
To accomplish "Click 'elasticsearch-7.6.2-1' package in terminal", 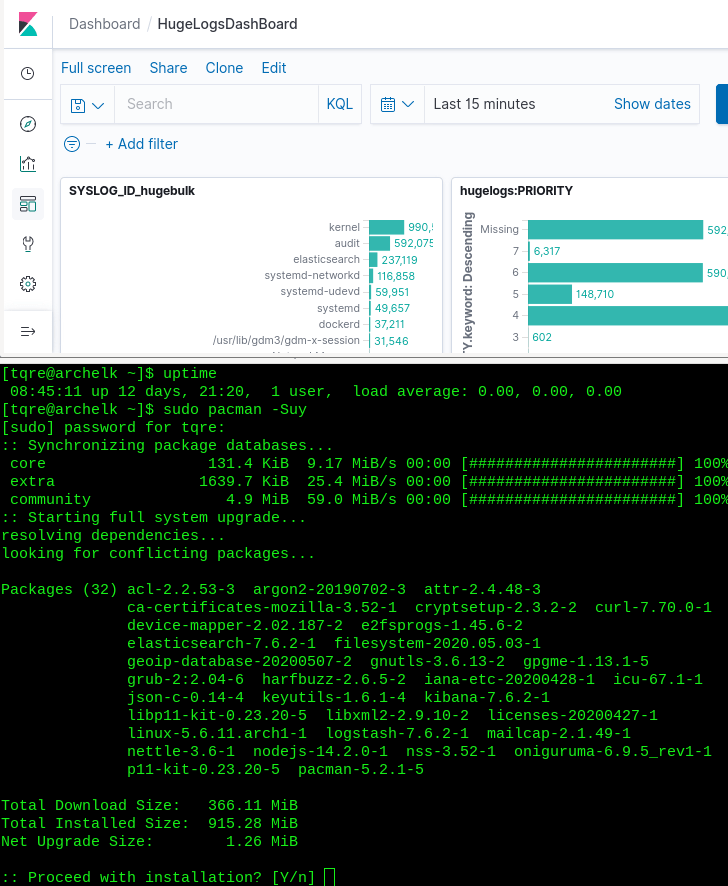I will (222, 643).
